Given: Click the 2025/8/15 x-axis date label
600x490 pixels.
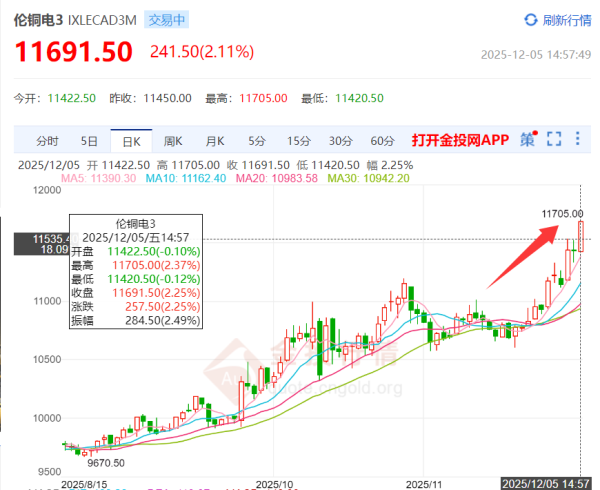Looking at the screenshot, I should (84, 484).
